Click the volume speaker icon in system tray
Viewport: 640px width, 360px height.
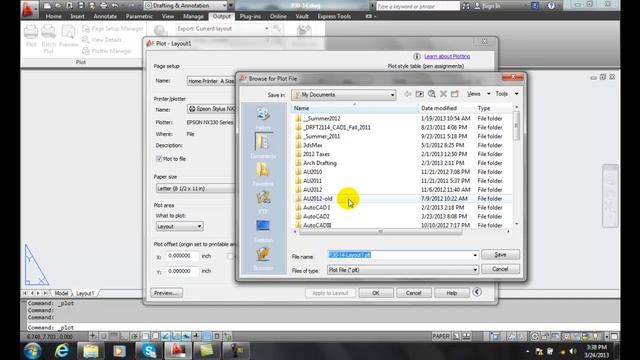point(573,351)
